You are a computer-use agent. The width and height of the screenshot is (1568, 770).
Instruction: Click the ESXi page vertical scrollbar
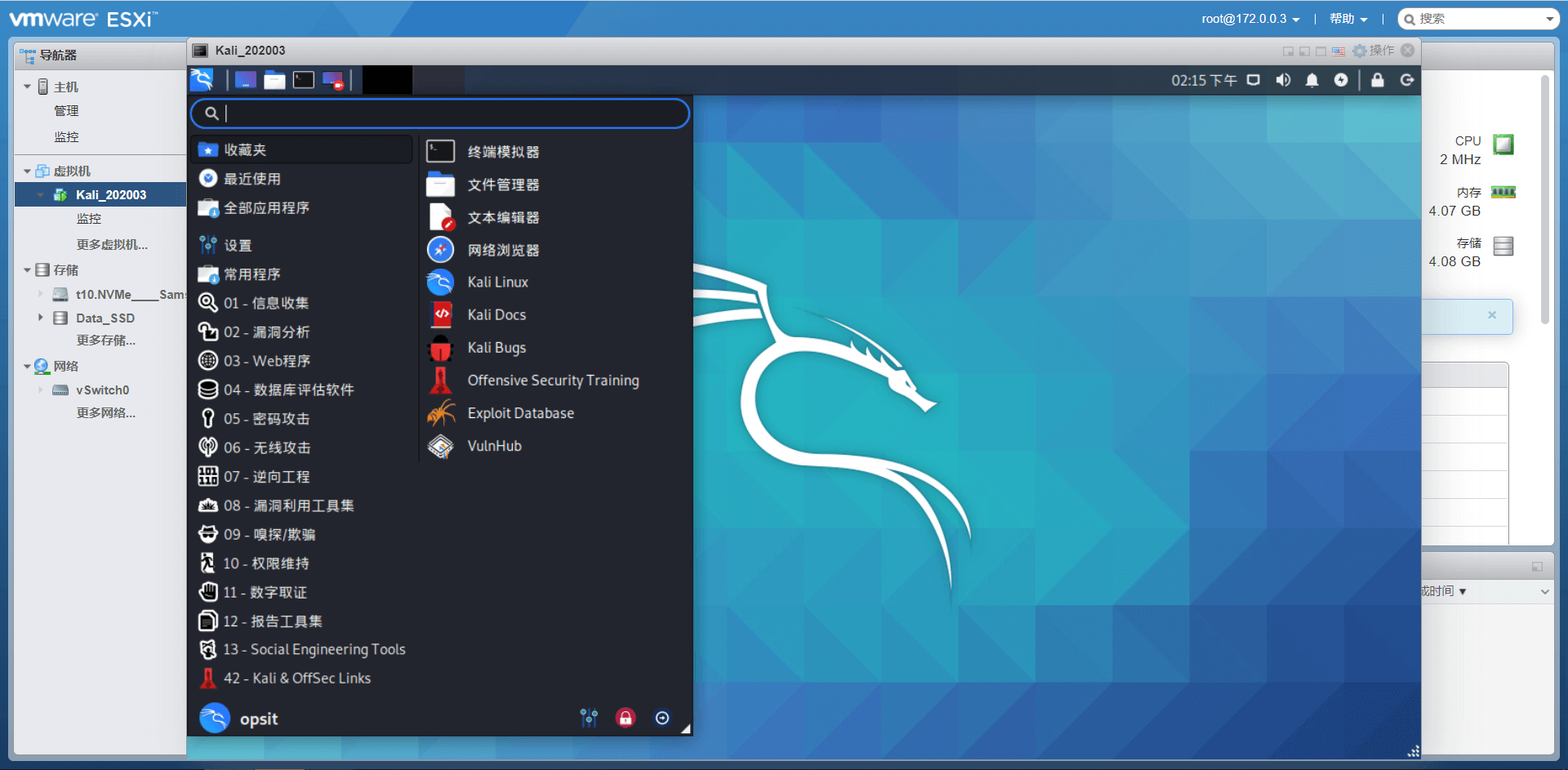point(1544,200)
